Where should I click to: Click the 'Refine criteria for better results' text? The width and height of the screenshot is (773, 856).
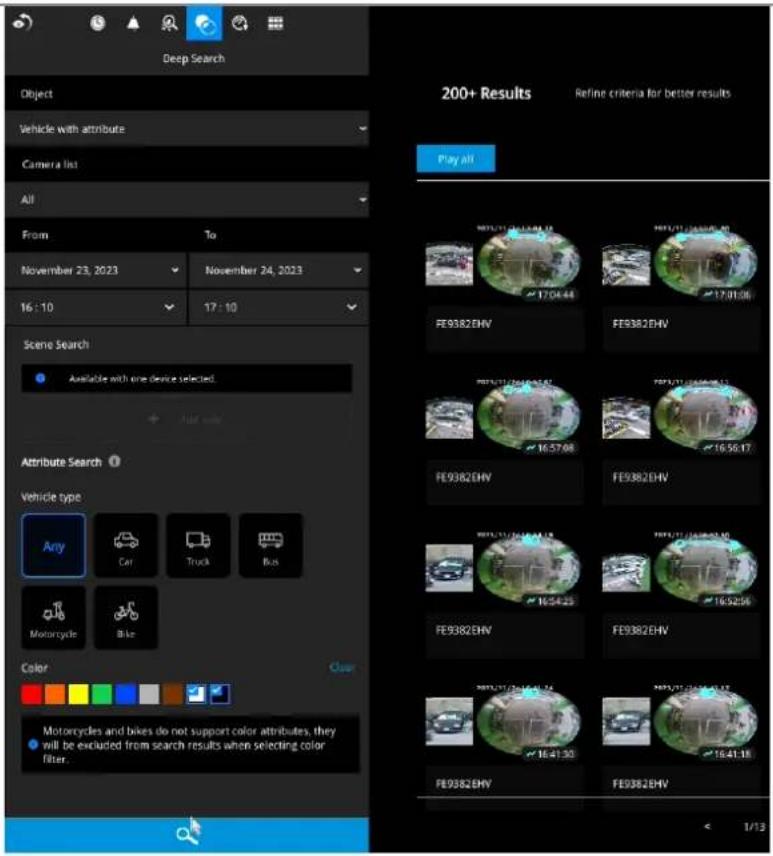652,93
